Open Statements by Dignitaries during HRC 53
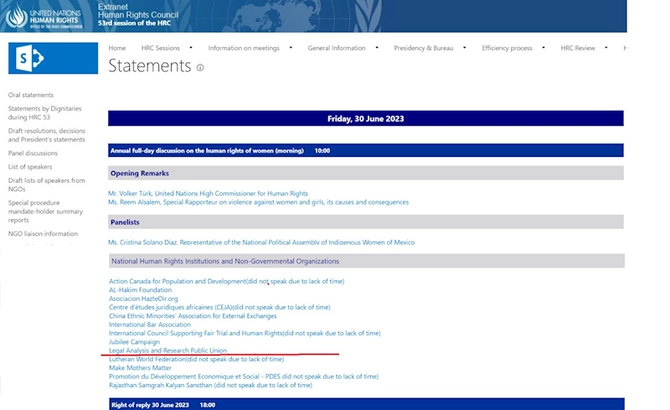Viewport: 670px width, 410px height. pyautogui.click(x=44, y=113)
